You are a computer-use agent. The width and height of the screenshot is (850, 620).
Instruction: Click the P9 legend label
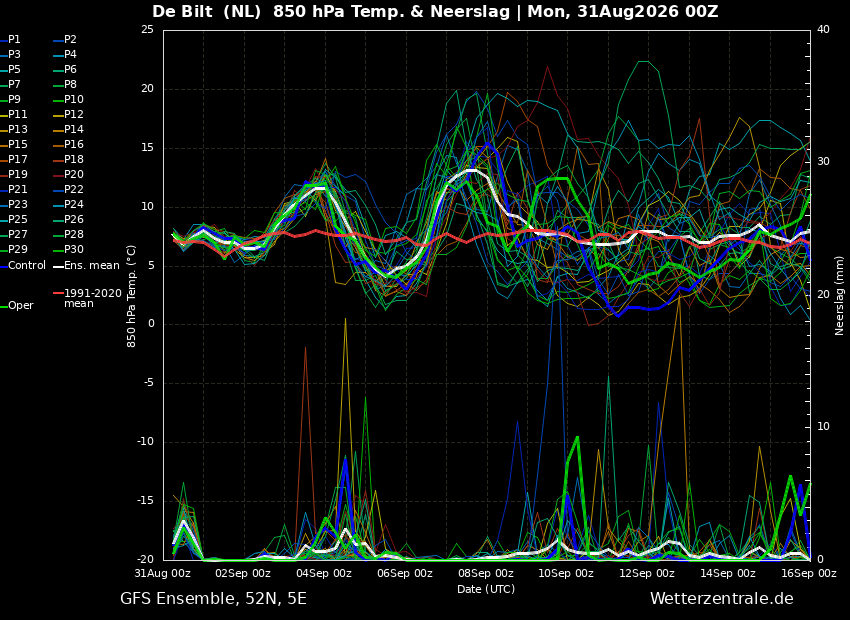[14, 100]
